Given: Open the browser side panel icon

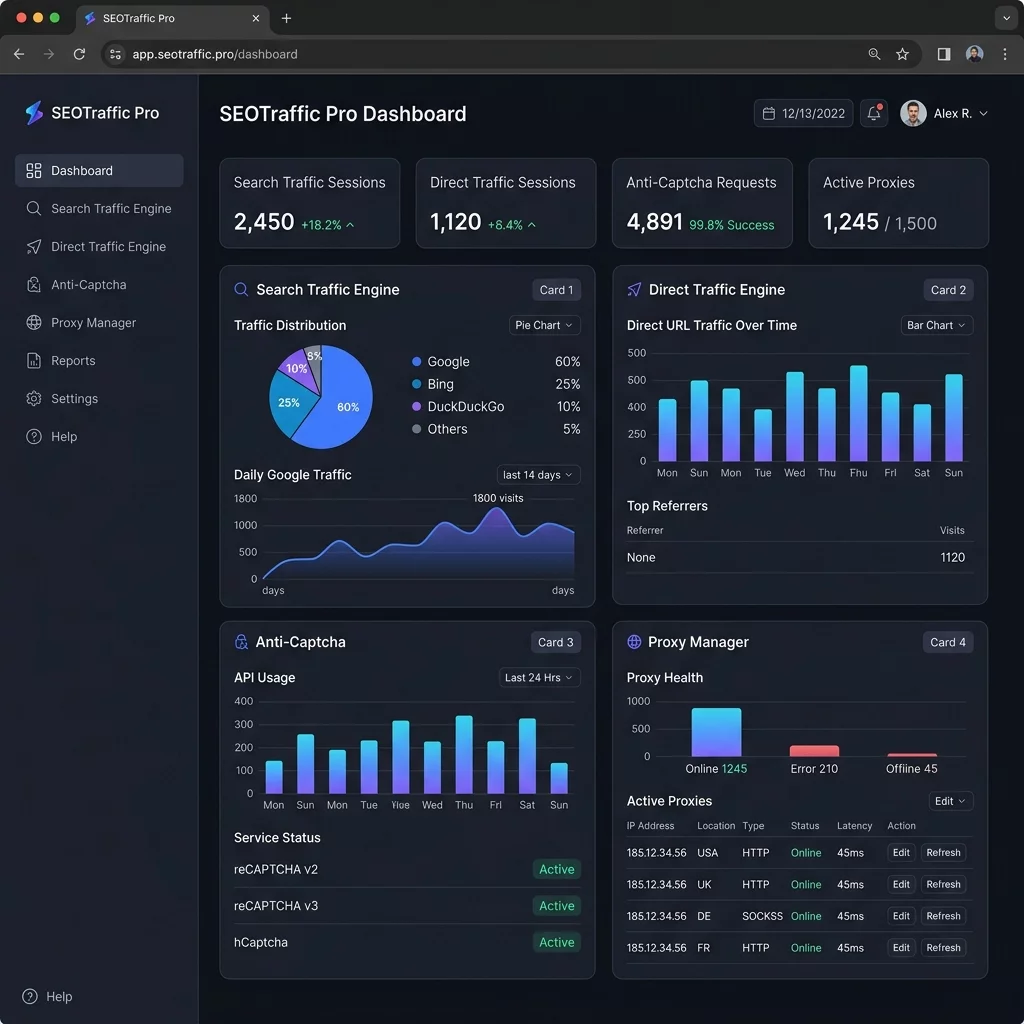Looking at the screenshot, I should tap(944, 54).
